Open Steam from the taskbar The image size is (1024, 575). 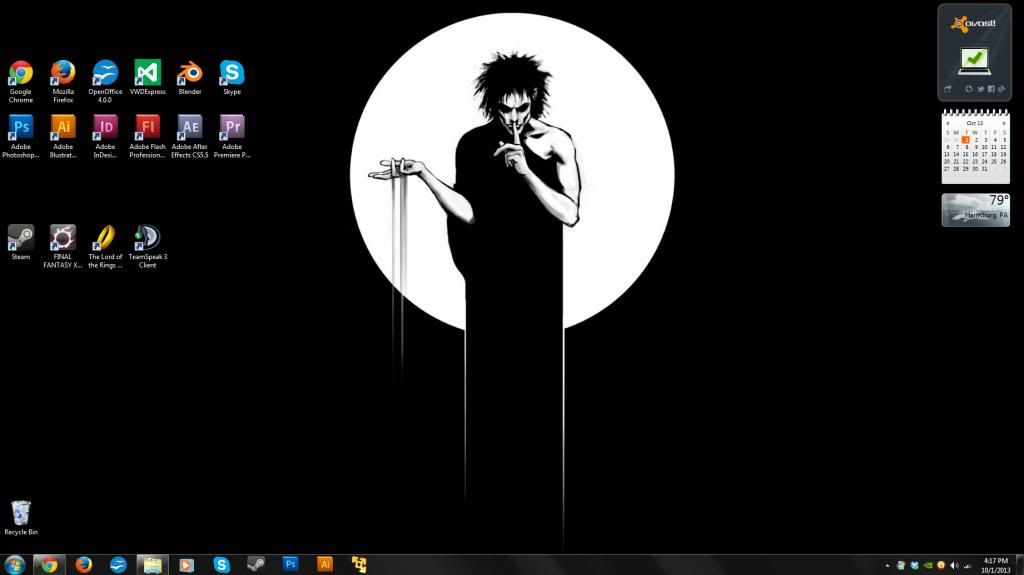pyautogui.click(x=256, y=565)
